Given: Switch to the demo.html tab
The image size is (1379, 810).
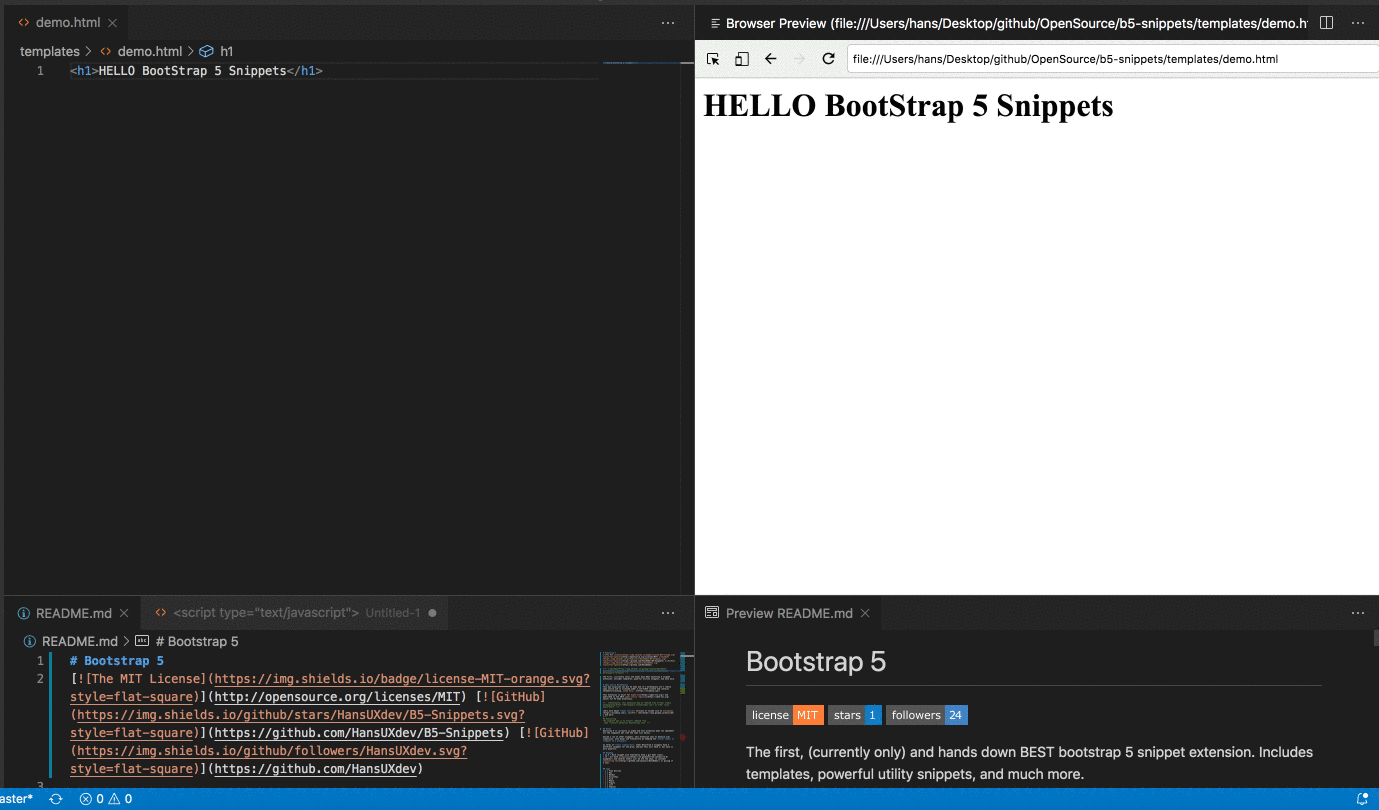Looking at the screenshot, I should coord(68,22).
